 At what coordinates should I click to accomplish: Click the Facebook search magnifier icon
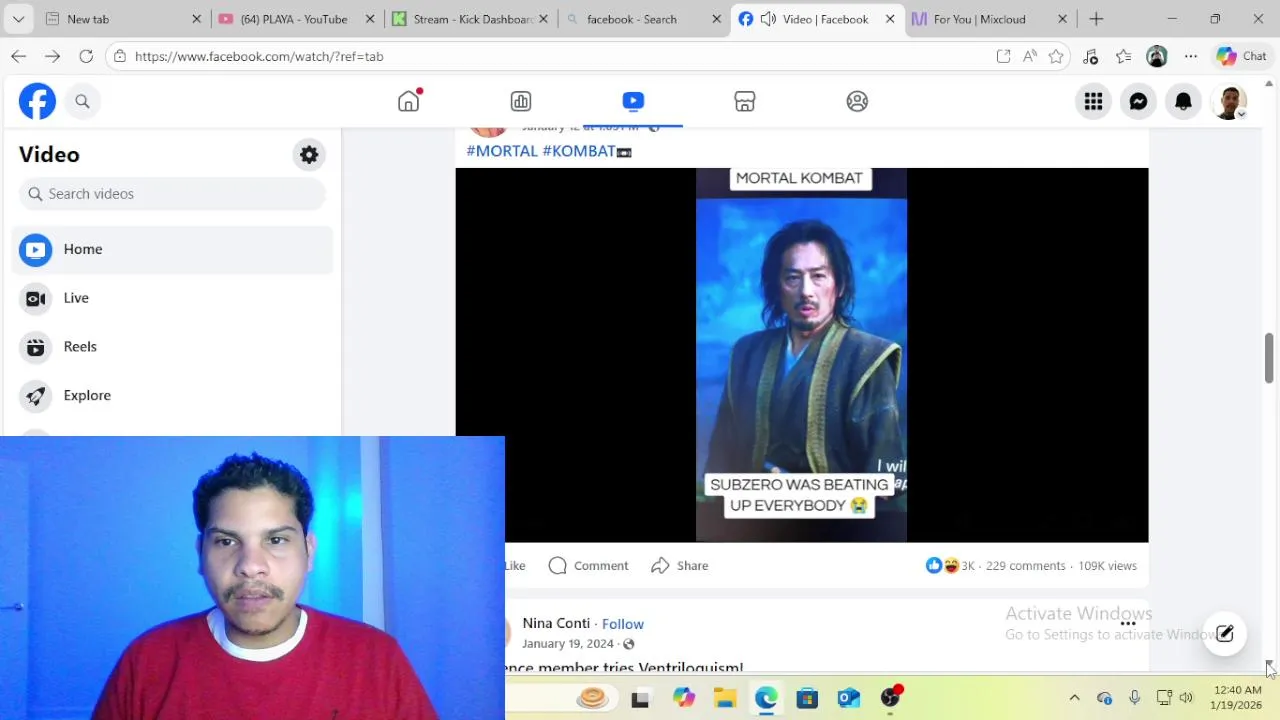(83, 101)
